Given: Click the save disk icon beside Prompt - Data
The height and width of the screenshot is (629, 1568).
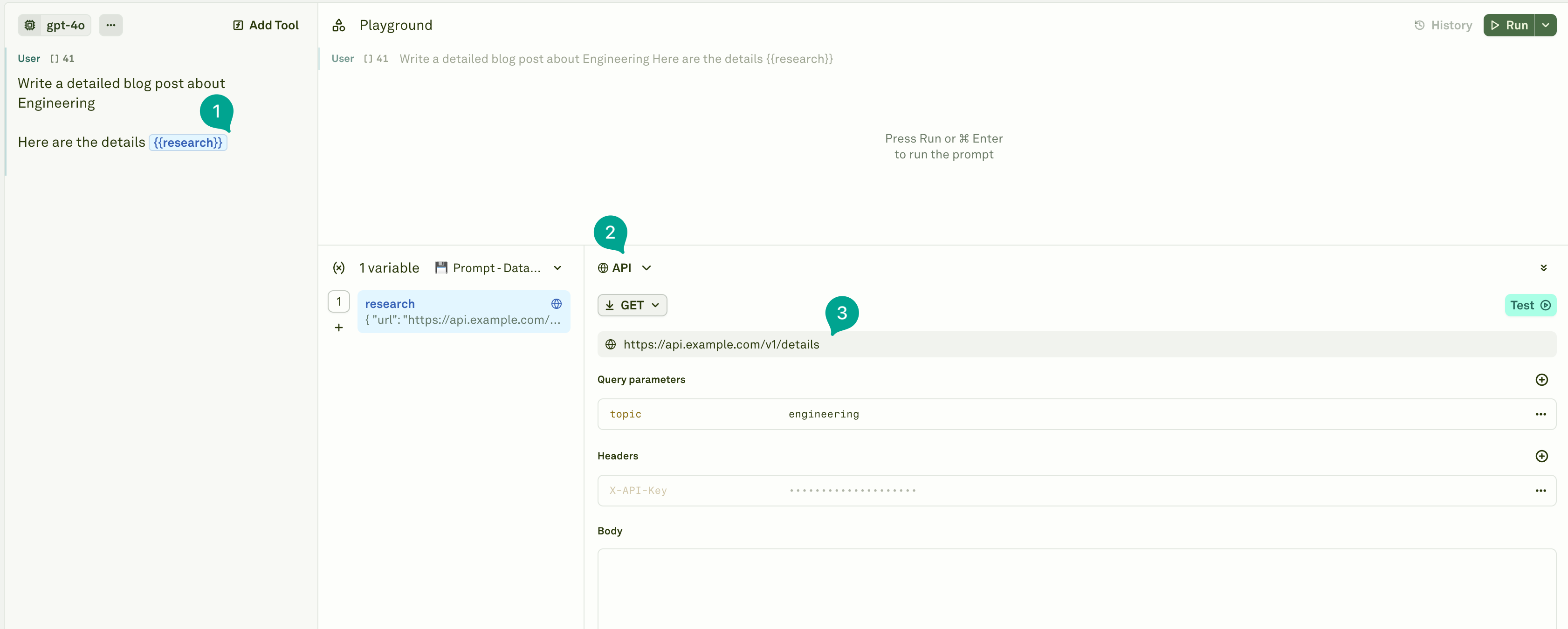Looking at the screenshot, I should click(x=442, y=267).
